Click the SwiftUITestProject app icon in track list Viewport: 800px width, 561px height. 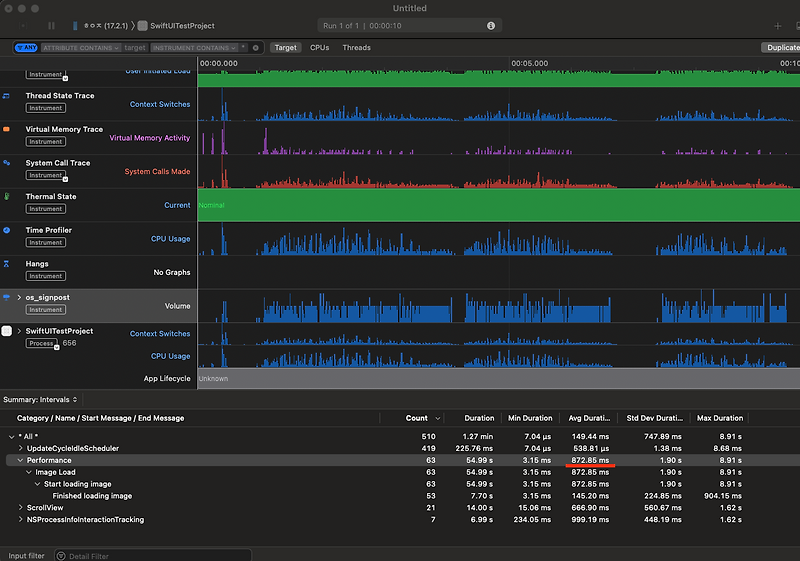[x=7, y=331]
